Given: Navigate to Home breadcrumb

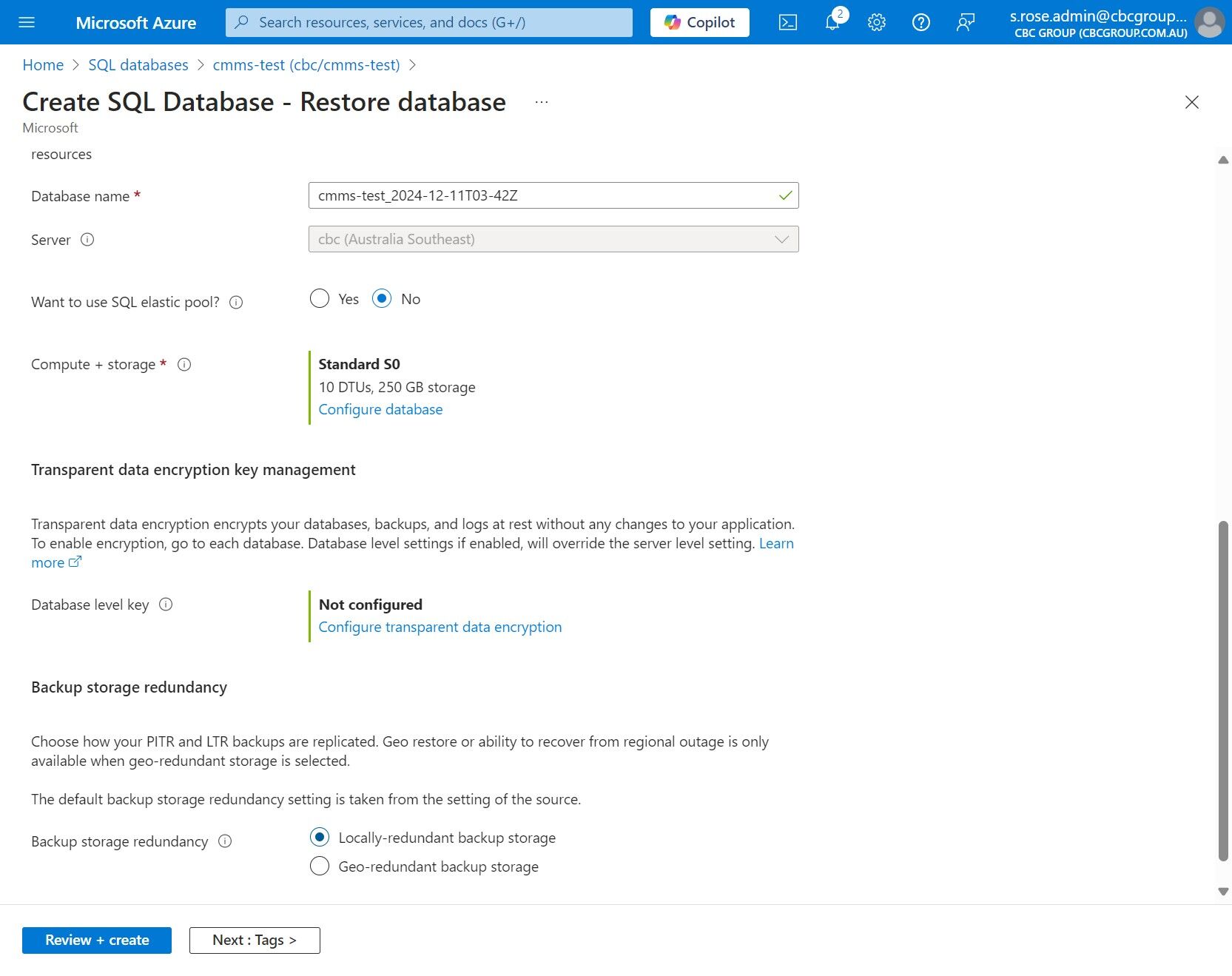Looking at the screenshot, I should 43,65.
